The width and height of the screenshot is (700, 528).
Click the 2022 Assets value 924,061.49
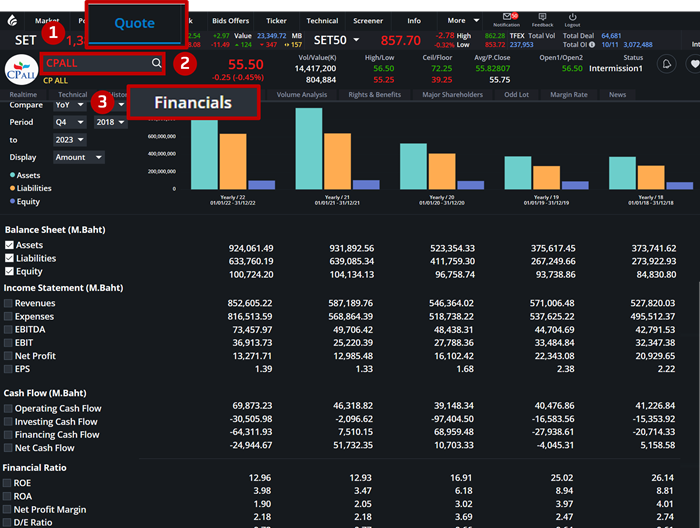click(251, 248)
